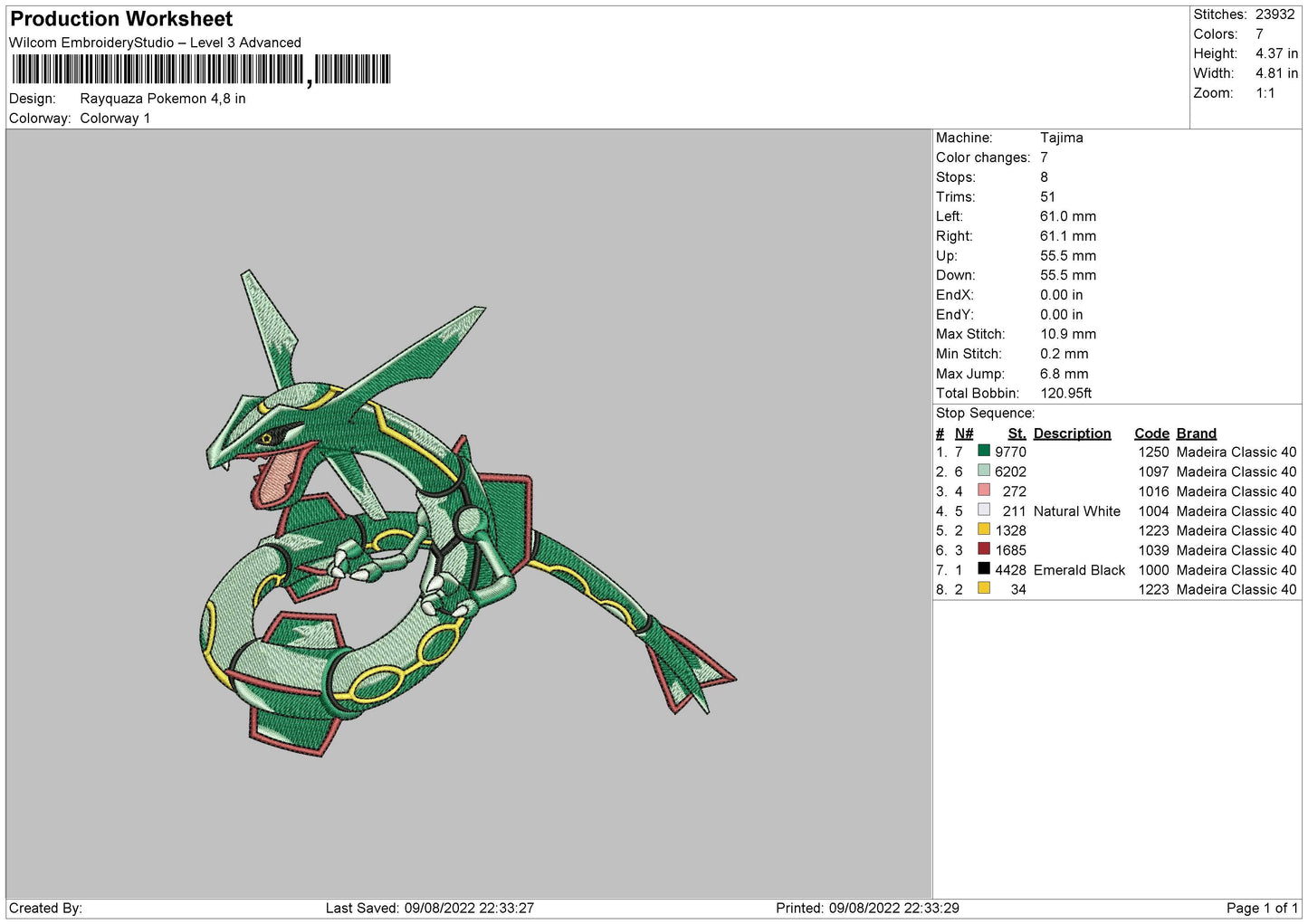Click 'Wilcom EmbroideryStudio – Level 3 Advanced' text

click(155, 43)
